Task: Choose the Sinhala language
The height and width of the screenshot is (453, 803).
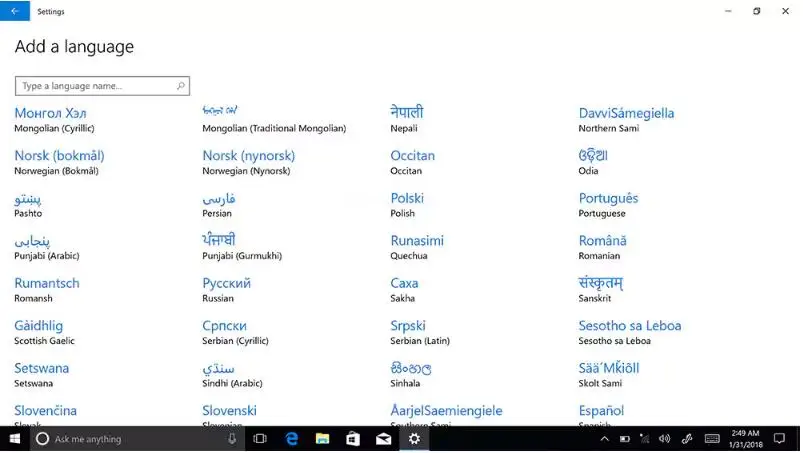Action: click(411, 375)
